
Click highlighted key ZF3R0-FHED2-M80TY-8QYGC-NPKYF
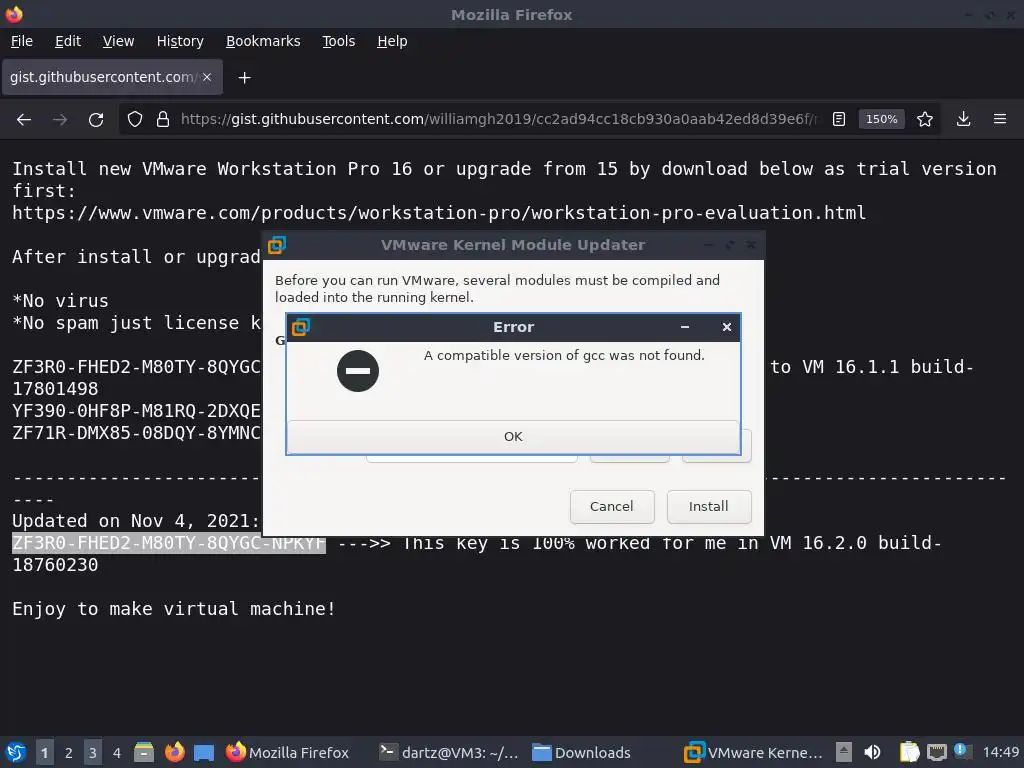(x=168, y=543)
